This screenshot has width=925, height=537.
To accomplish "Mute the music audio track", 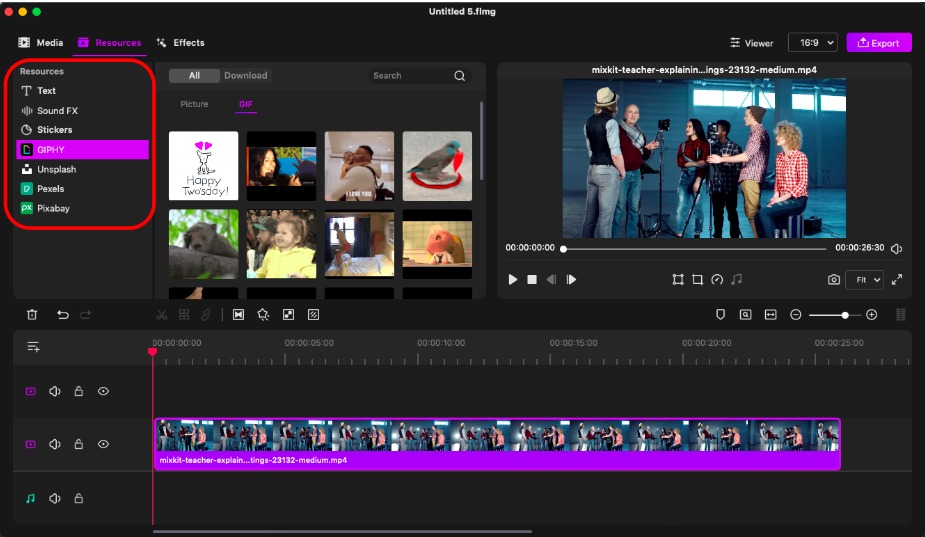I will tap(55, 499).
